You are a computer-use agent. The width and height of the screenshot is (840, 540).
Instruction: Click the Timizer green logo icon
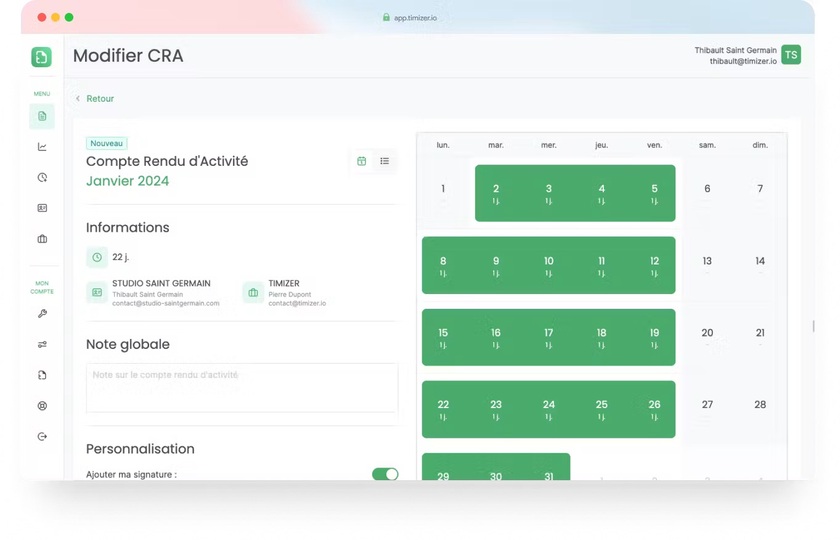41,57
